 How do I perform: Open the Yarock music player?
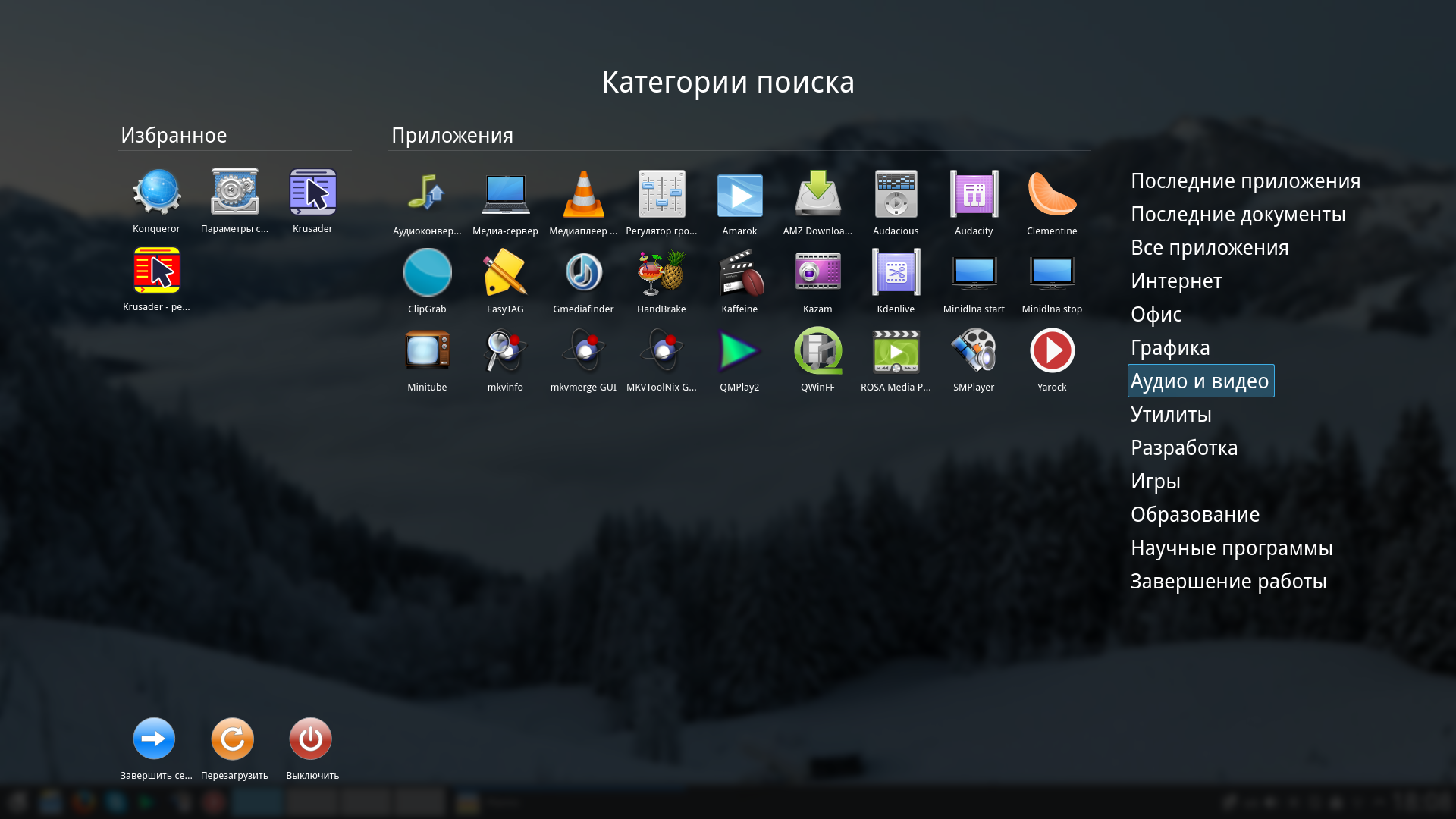[x=1052, y=351]
